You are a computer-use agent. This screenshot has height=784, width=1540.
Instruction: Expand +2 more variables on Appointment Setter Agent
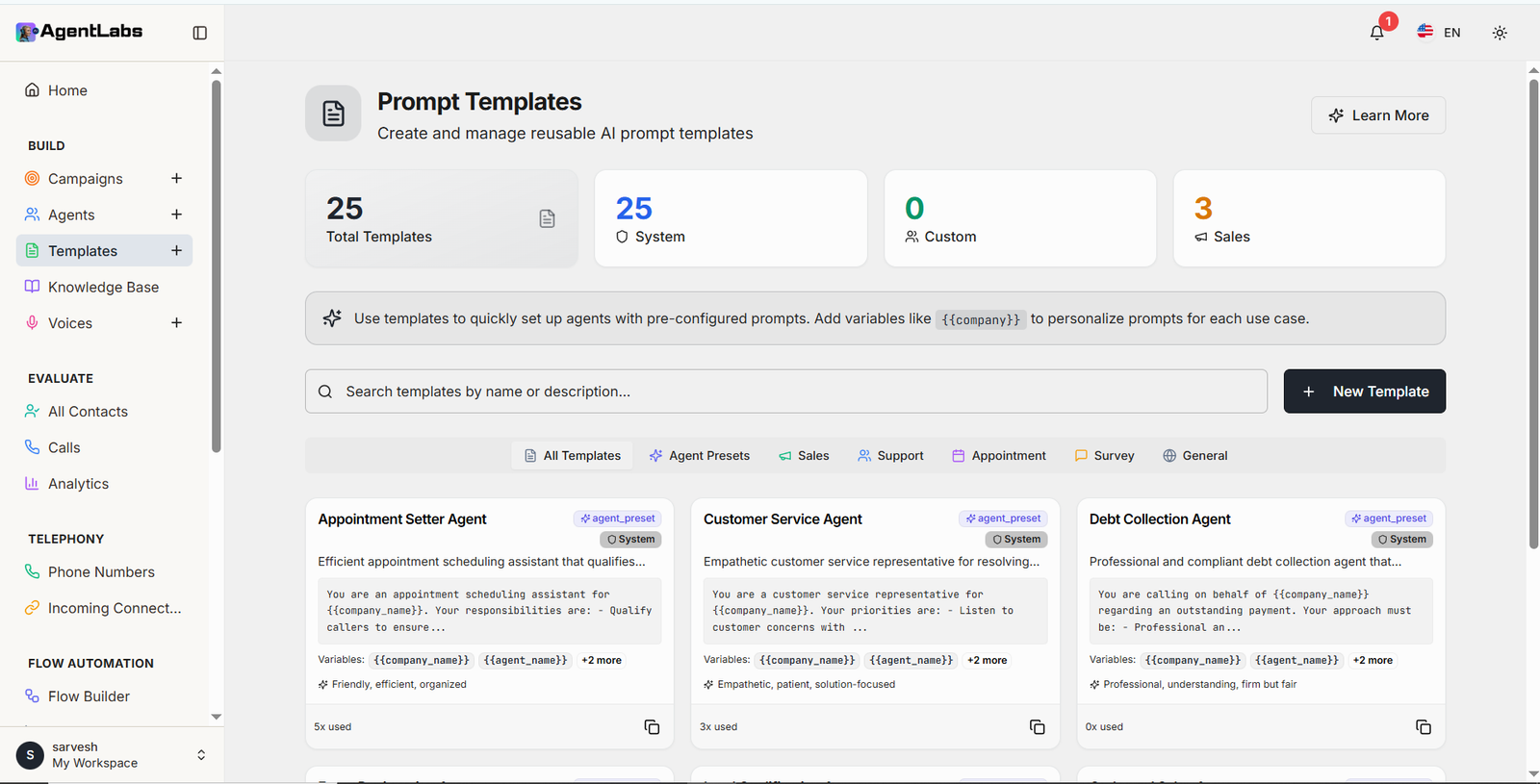point(602,660)
